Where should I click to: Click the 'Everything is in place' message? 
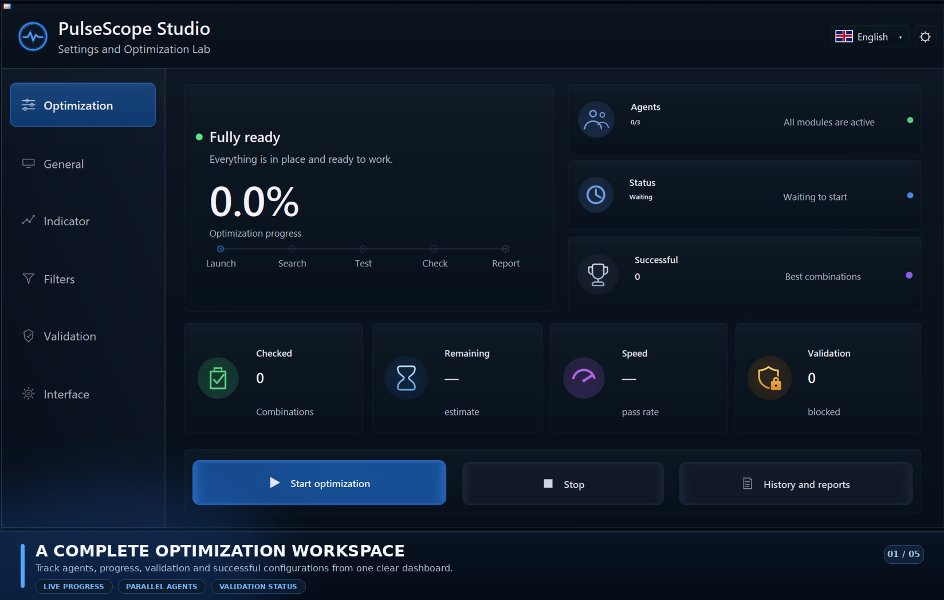(x=300, y=159)
